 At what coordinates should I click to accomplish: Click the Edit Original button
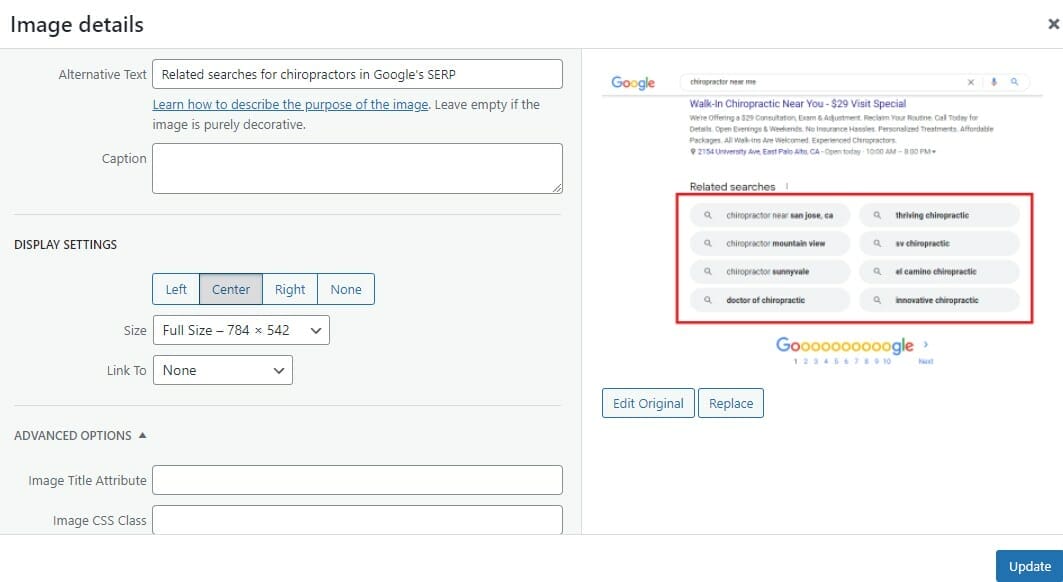[x=648, y=403]
